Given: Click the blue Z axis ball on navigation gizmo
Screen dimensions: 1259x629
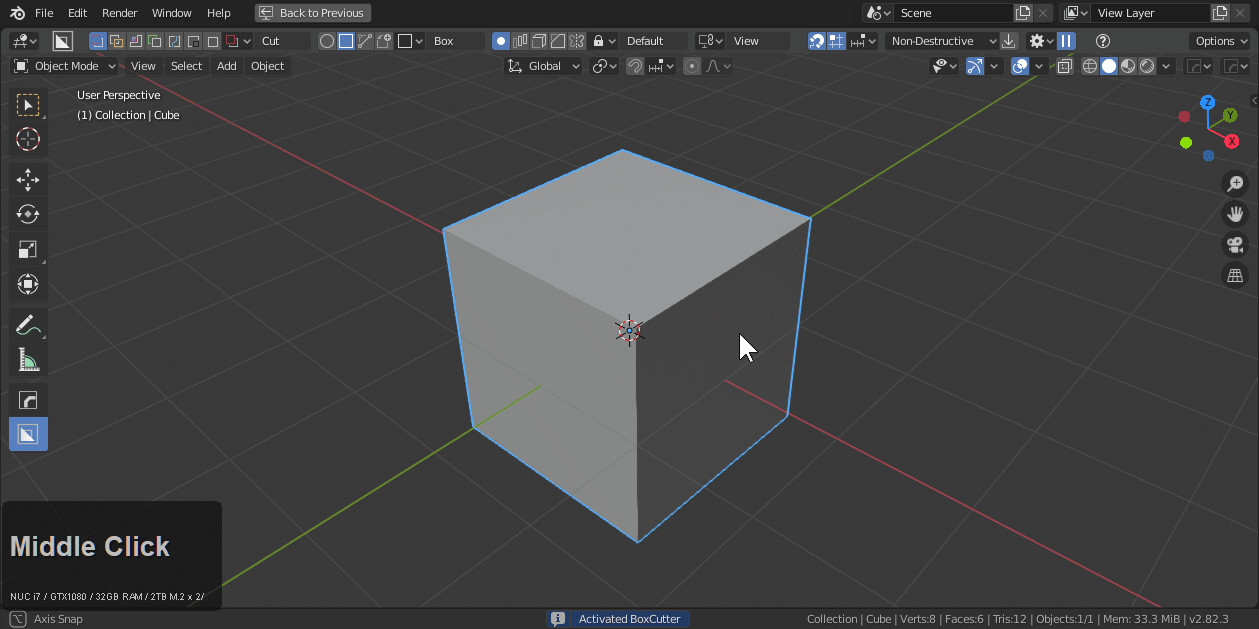Looking at the screenshot, I should pos(1208,101).
